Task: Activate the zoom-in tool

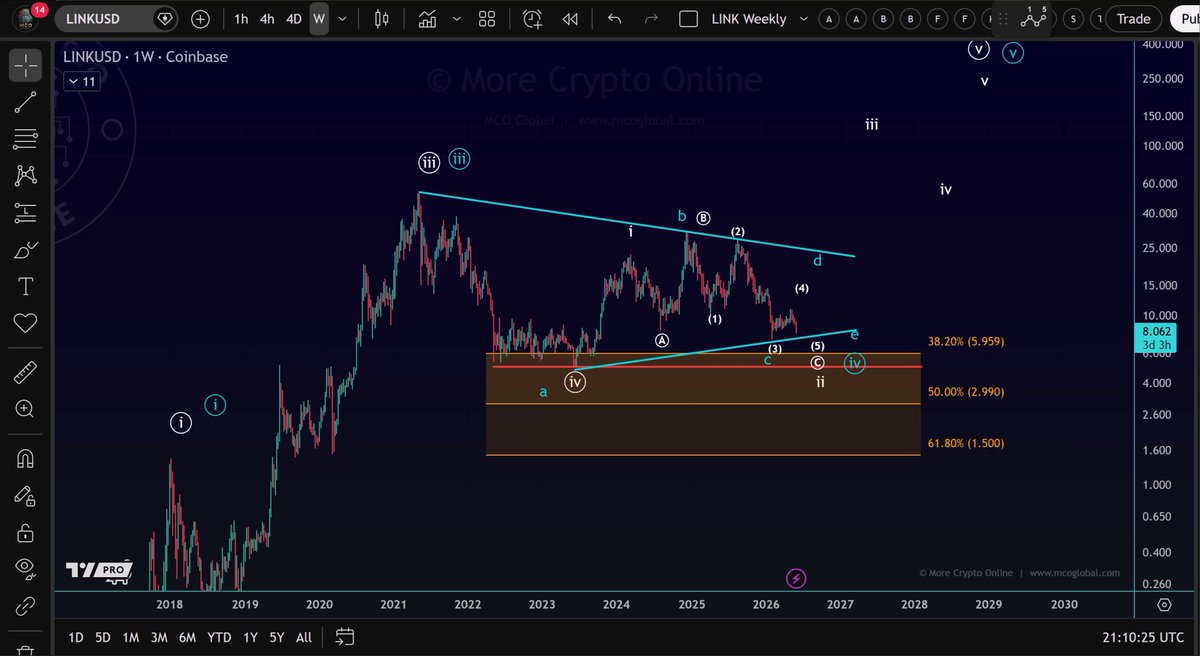Action: [25, 410]
